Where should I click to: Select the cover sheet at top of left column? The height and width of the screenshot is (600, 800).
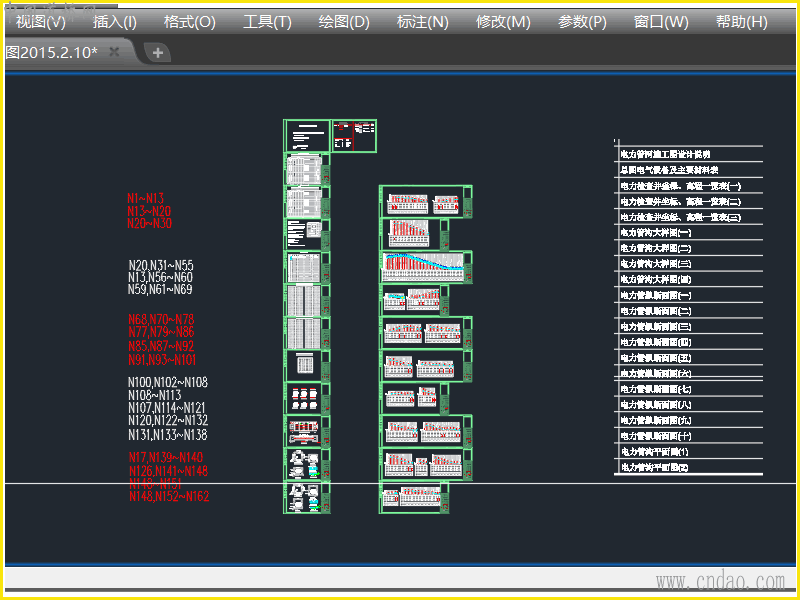pos(307,136)
